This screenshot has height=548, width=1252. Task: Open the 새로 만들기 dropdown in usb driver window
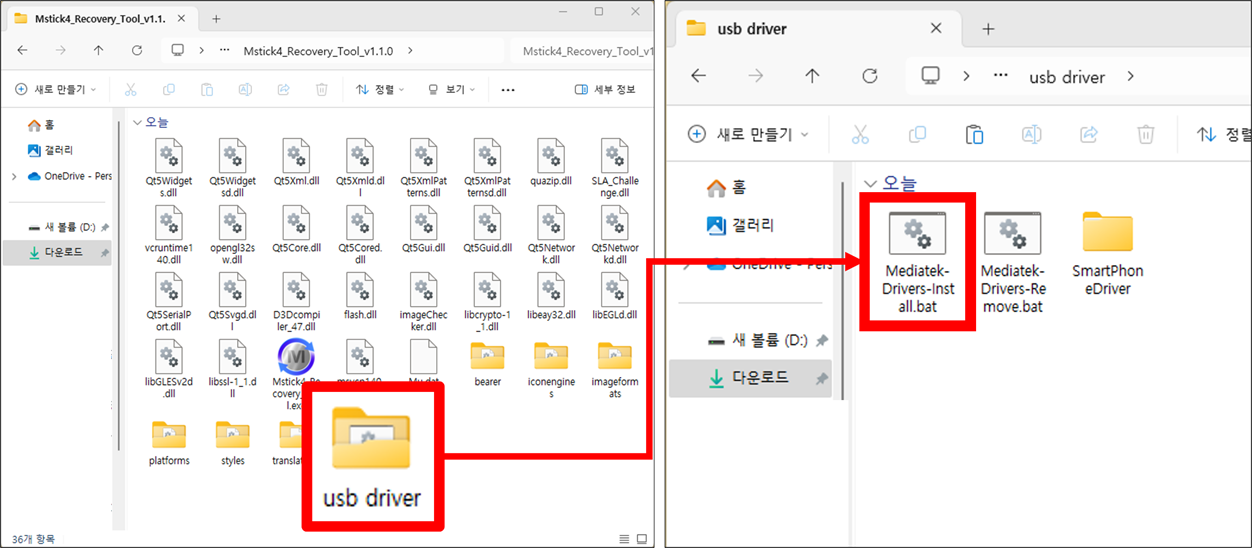(x=749, y=134)
